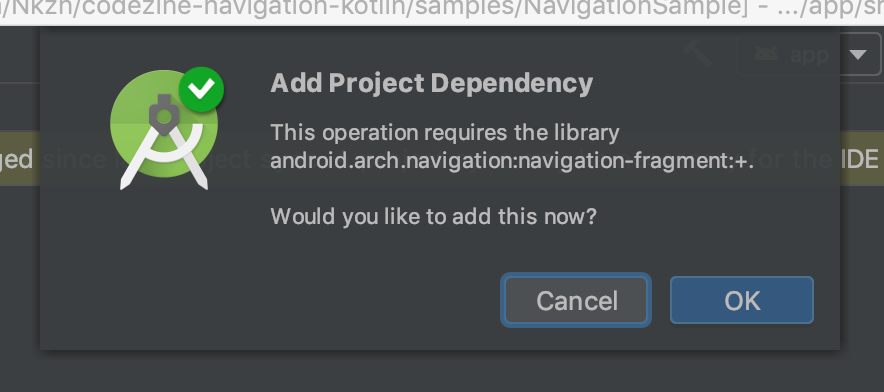Confirm adding the dependency with OK

(x=741, y=300)
